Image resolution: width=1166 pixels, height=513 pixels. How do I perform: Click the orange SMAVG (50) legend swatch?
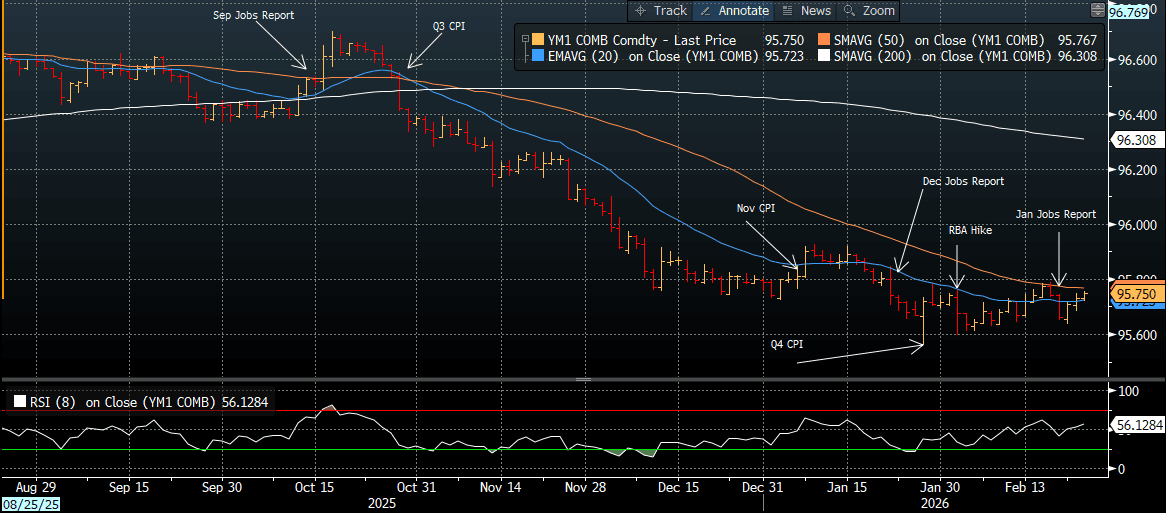(826, 40)
